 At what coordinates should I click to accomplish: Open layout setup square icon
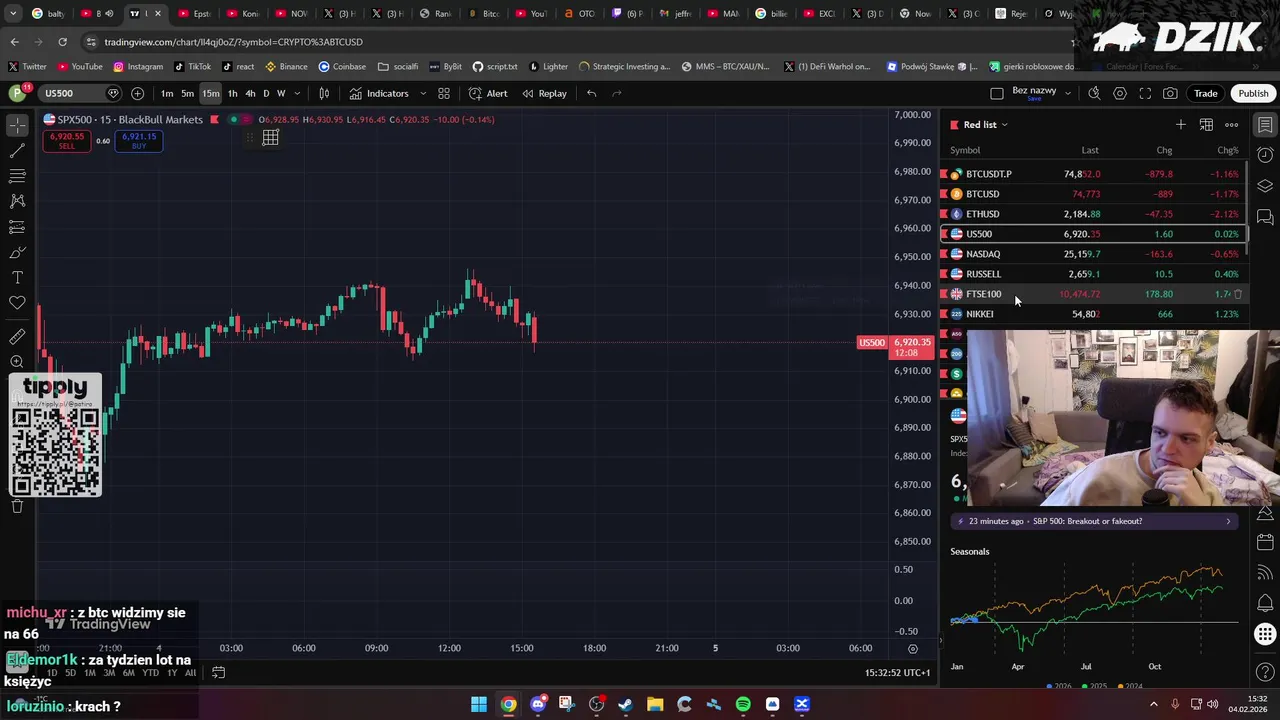[x=997, y=93]
